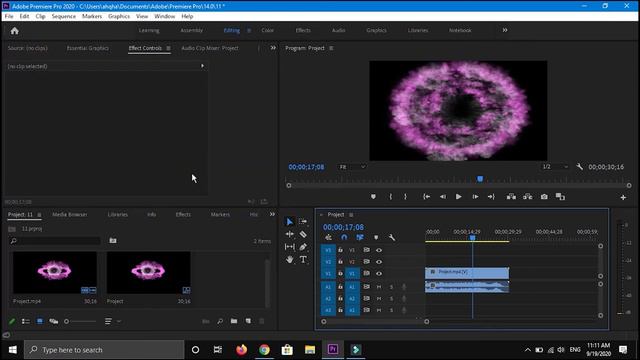
Task: Select the Selection tool arrow
Action: coord(289,222)
